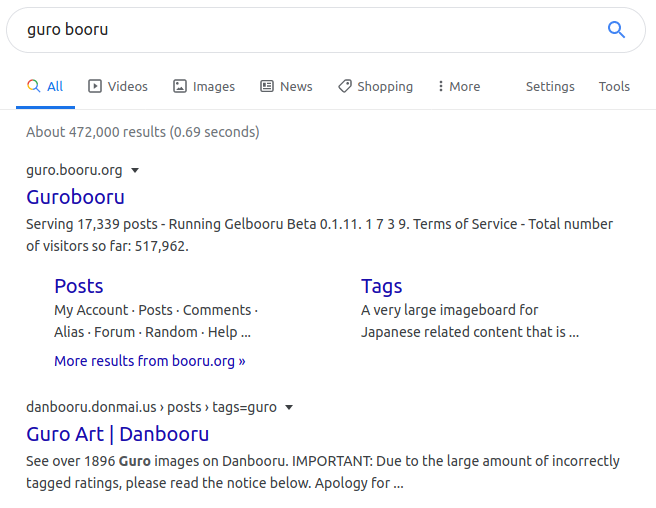Screen dimensions: 656x508
Task: Click the guro.booru.org URL text
Action: pyautogui.click(x=74, y=170)
